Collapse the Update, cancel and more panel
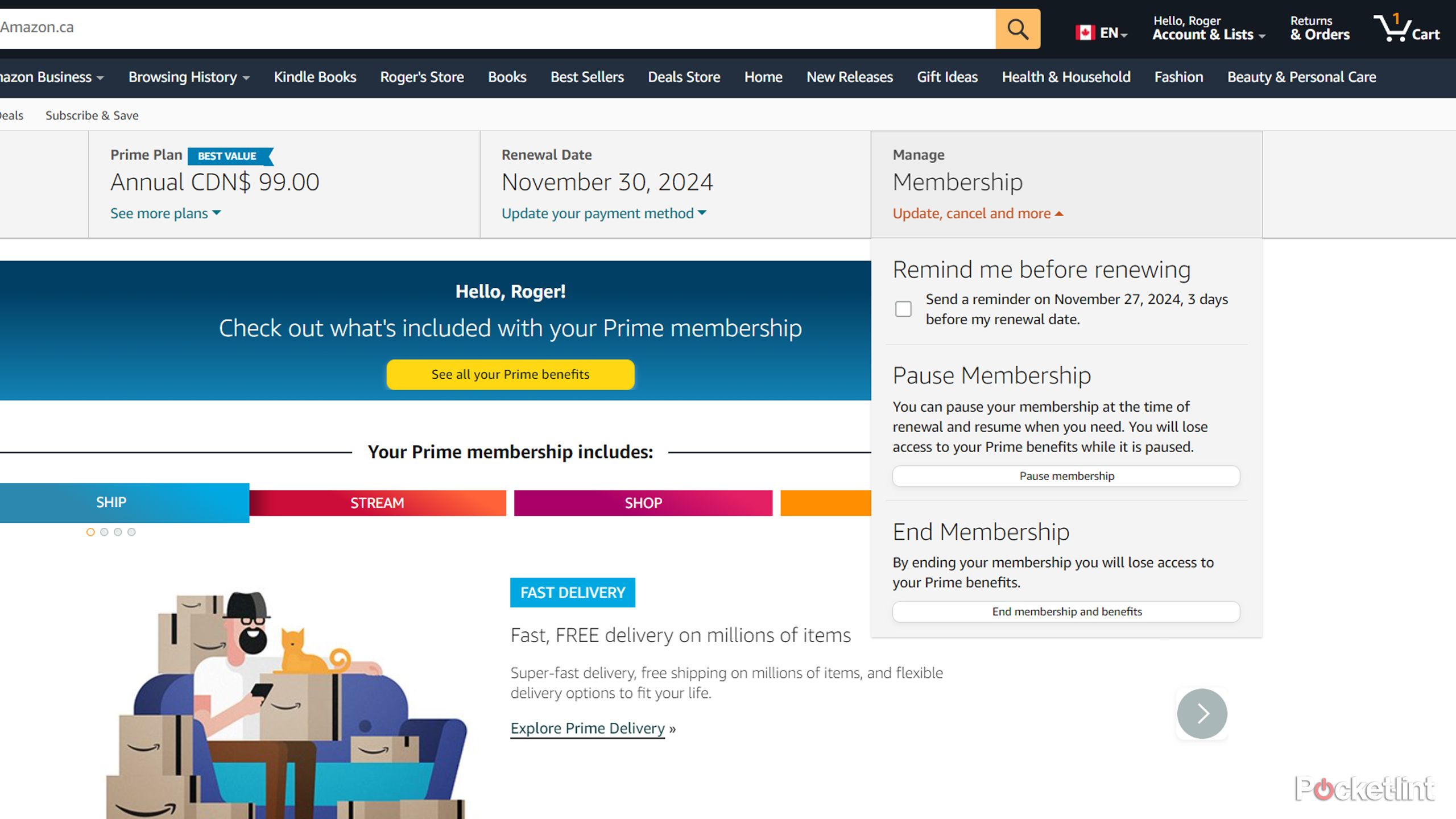The height and width of the screenshot is (819, 1456). [x=977, y=213]
